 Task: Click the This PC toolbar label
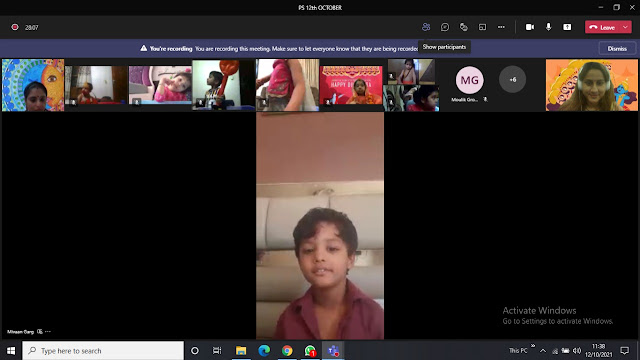[x=518, y=351]
